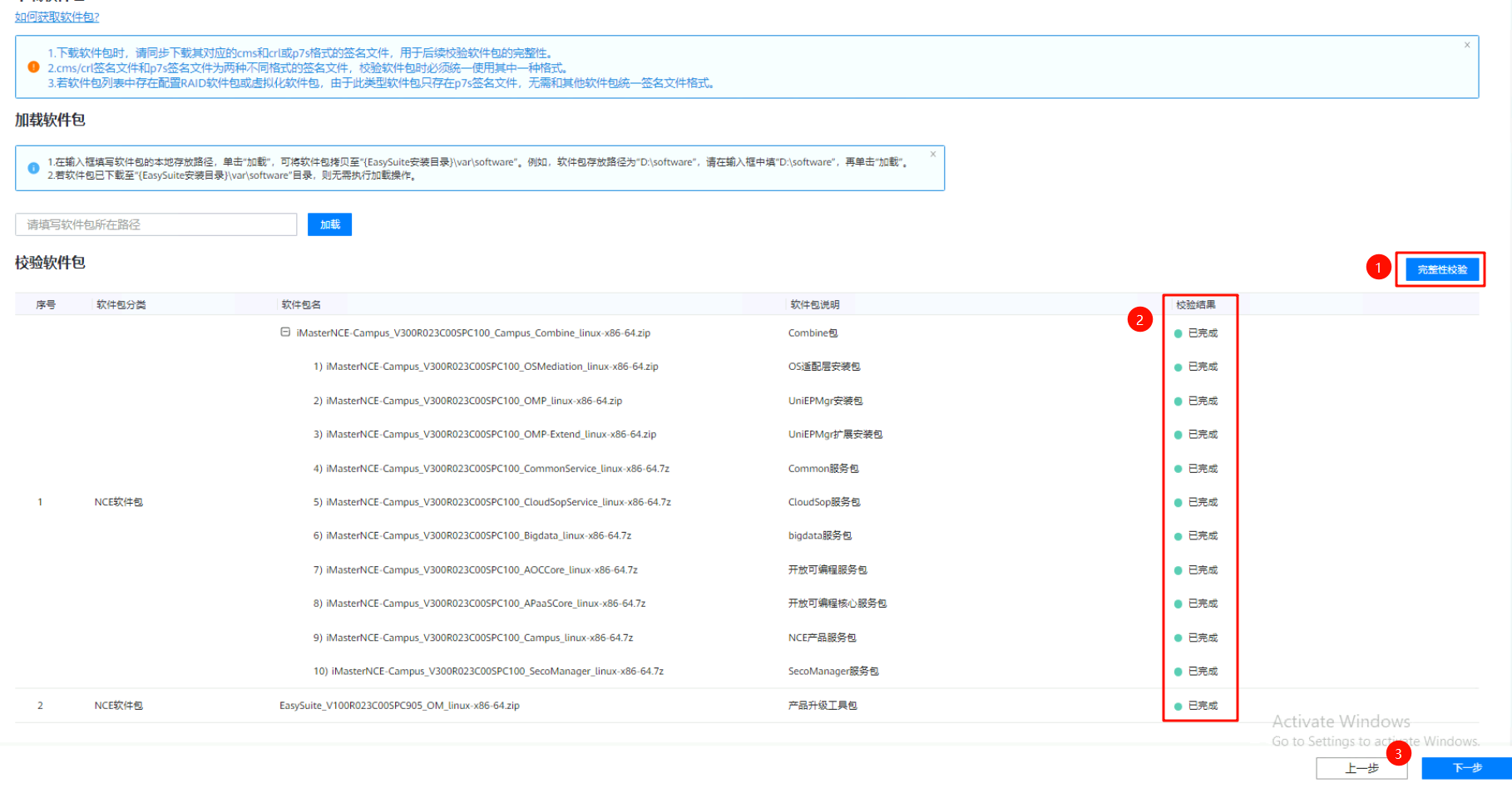Collapse the Campus_Combine package tree
The image size is (1512, 788).
285,332
